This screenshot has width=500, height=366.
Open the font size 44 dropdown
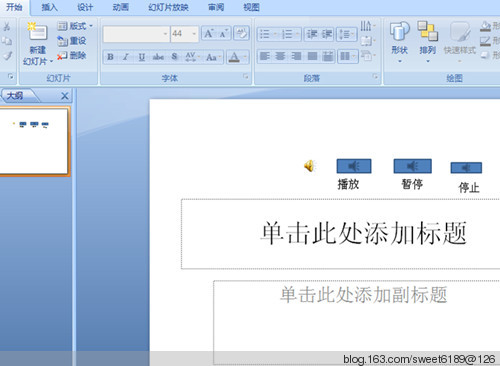[x=194, y=34]
